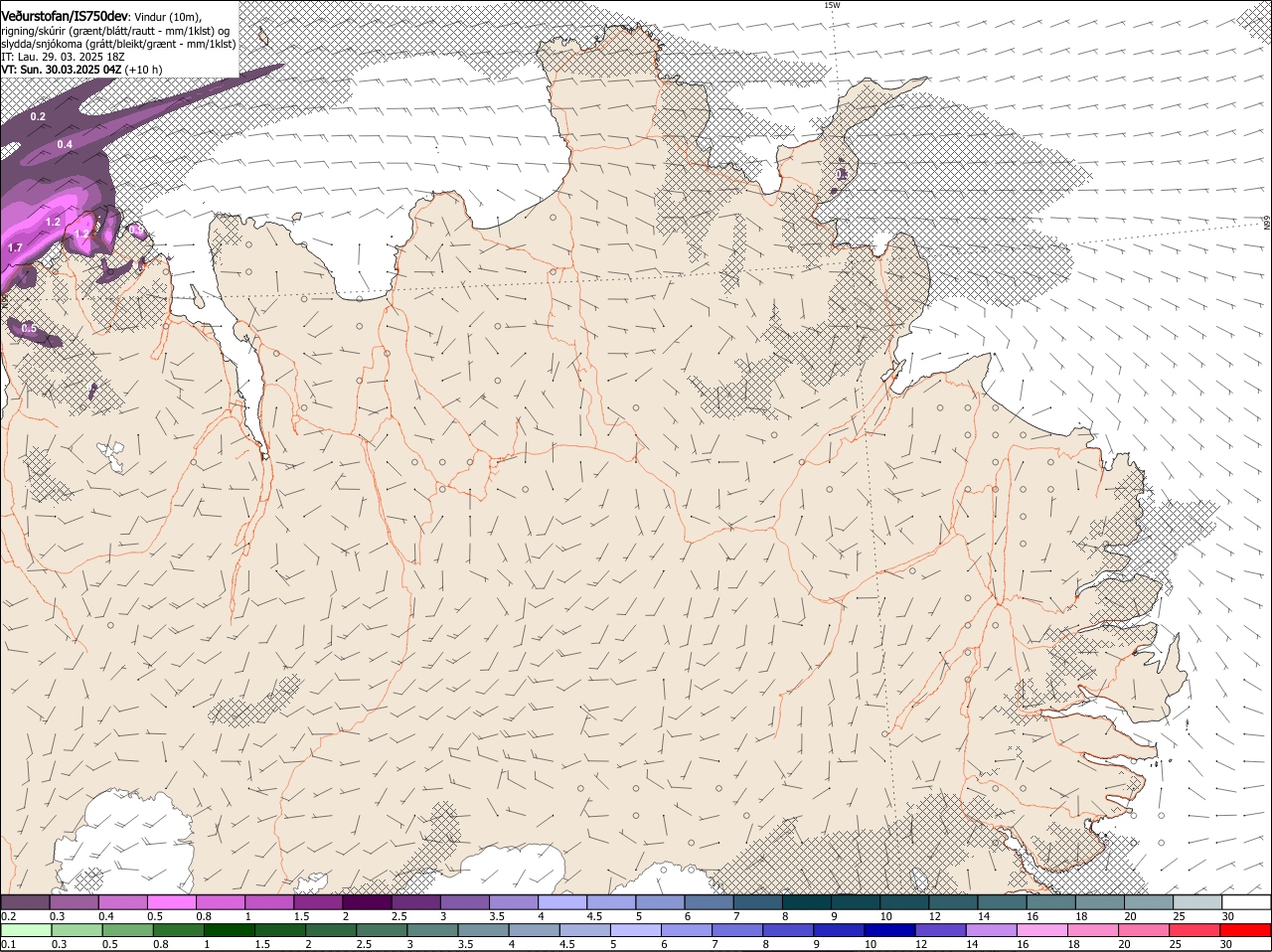Select the 12 swatch in the upper scale

[953, 902]
